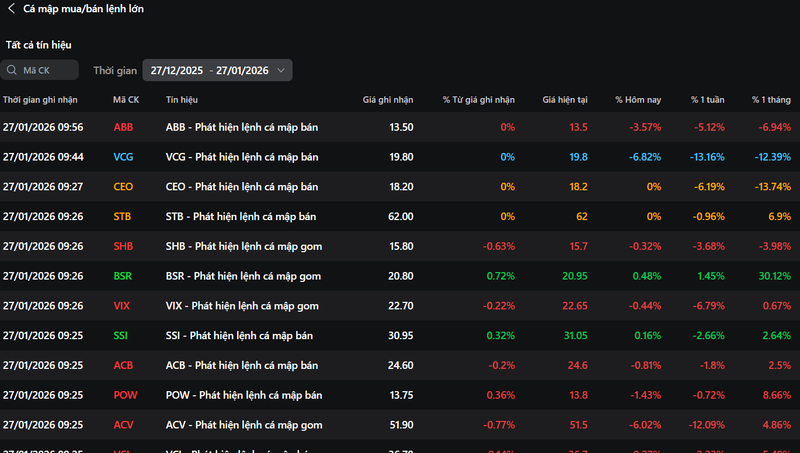Image resolution: width=800 pixels, height=453 pixels.
Task: Expand the date picker chevron arrow
Action: 281,70
